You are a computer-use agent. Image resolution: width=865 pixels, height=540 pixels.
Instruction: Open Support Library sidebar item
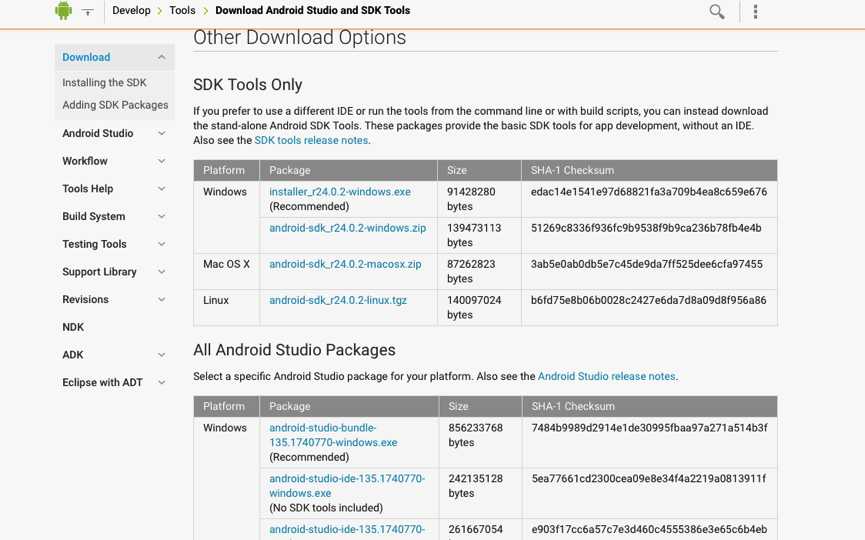click(x=99, y=272)
